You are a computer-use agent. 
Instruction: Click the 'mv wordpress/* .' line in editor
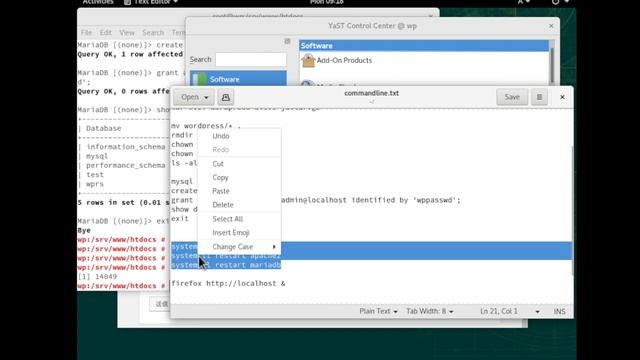click(x=206, y=126)
